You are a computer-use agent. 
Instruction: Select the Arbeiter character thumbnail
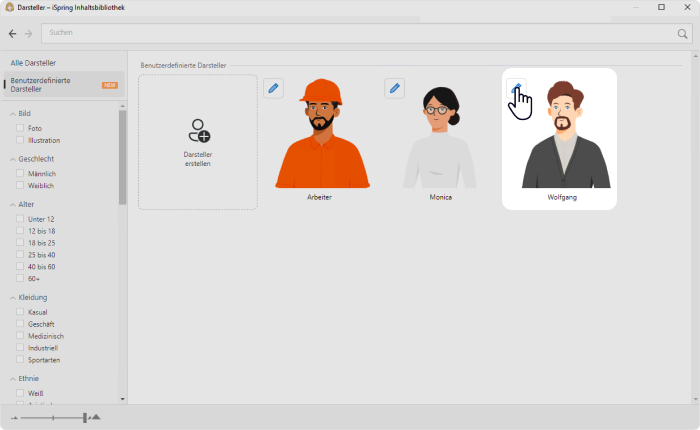tap(322, 133)
